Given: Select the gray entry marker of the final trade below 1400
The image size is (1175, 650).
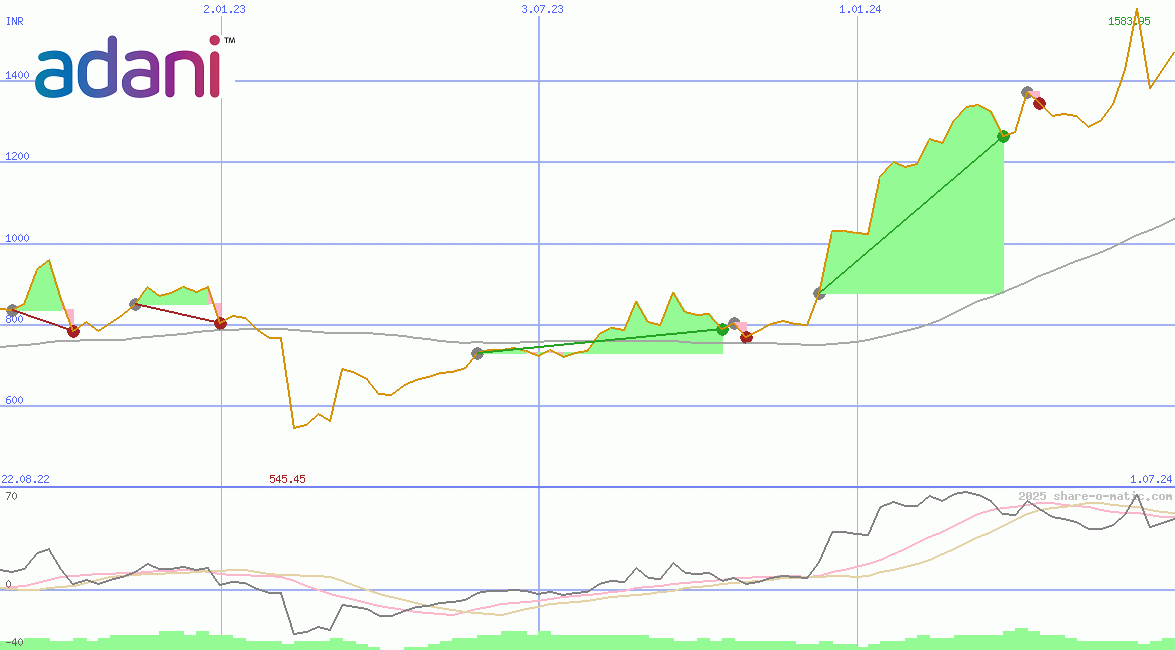Looking at the screenshot, I should click(1027, 92).
